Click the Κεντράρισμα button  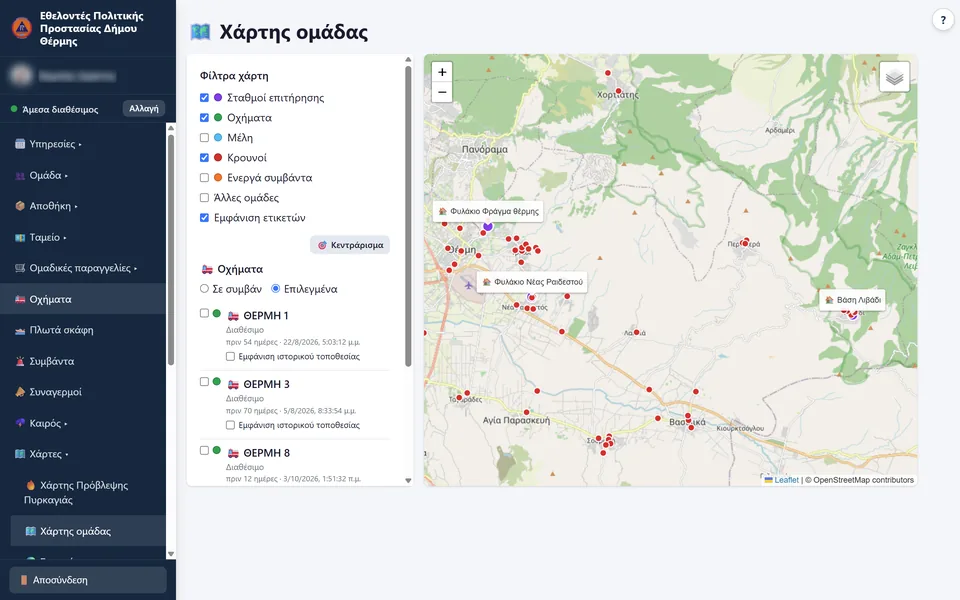(350, 245)
